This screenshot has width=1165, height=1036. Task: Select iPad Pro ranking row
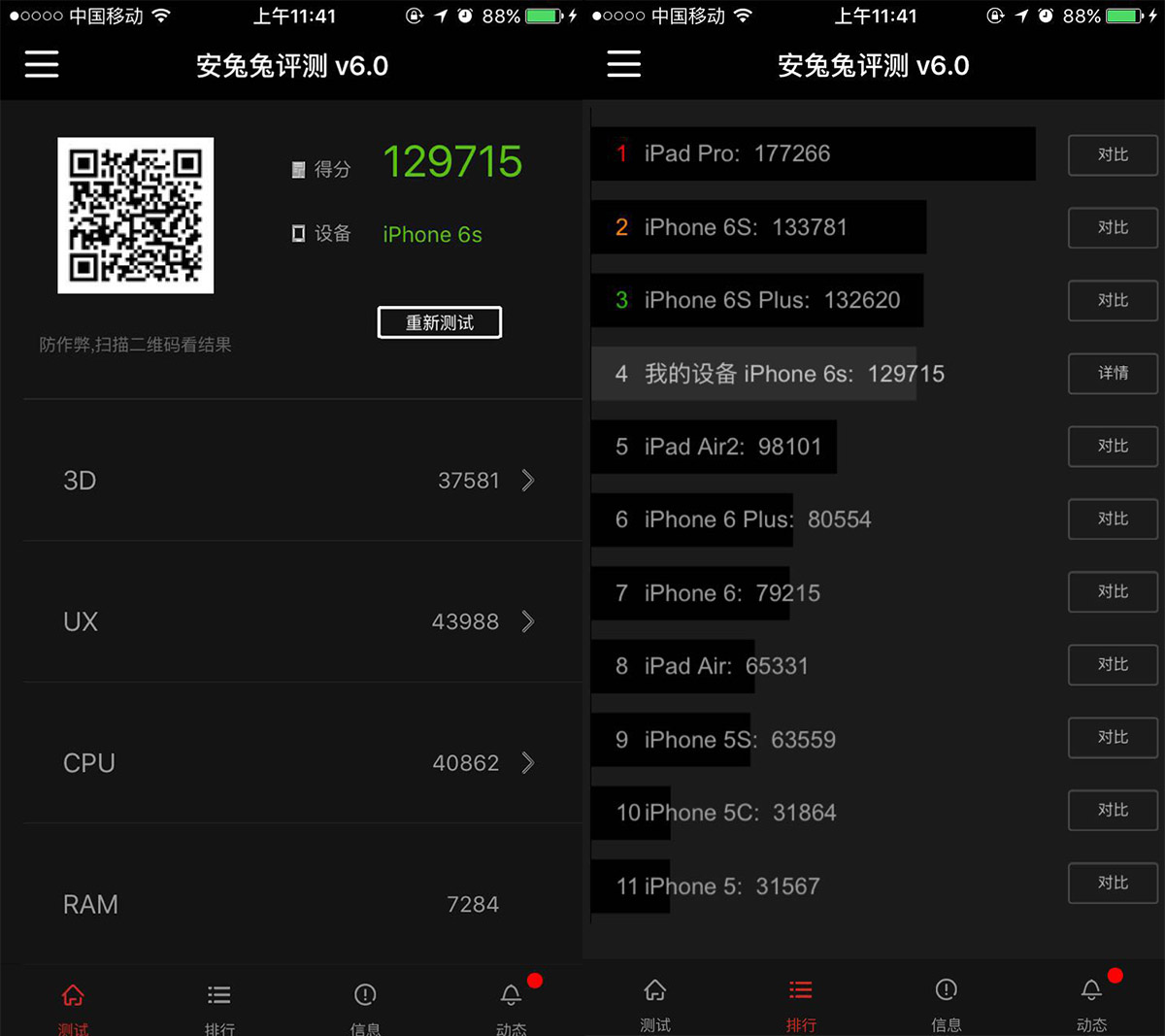point(814,153)
